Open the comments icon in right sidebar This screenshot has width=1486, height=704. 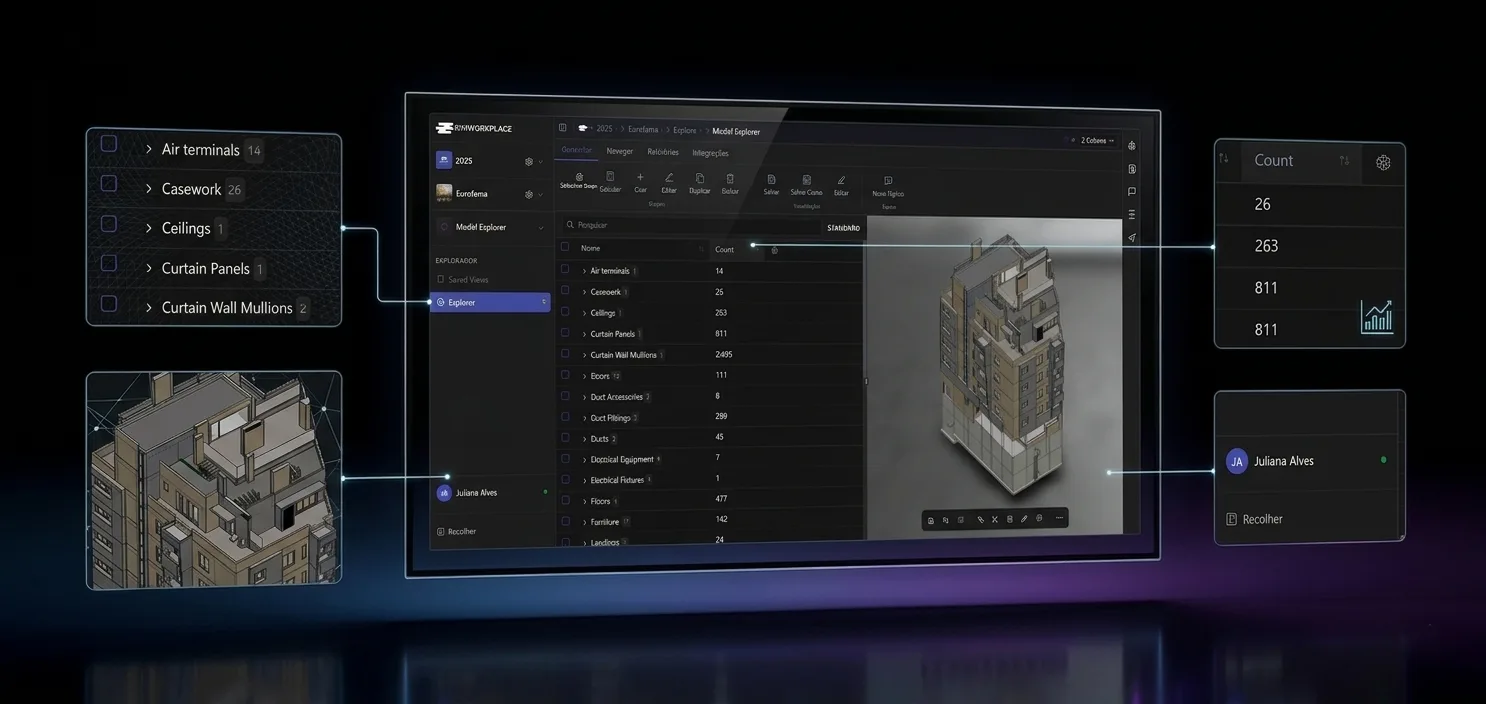point(1132,191)
